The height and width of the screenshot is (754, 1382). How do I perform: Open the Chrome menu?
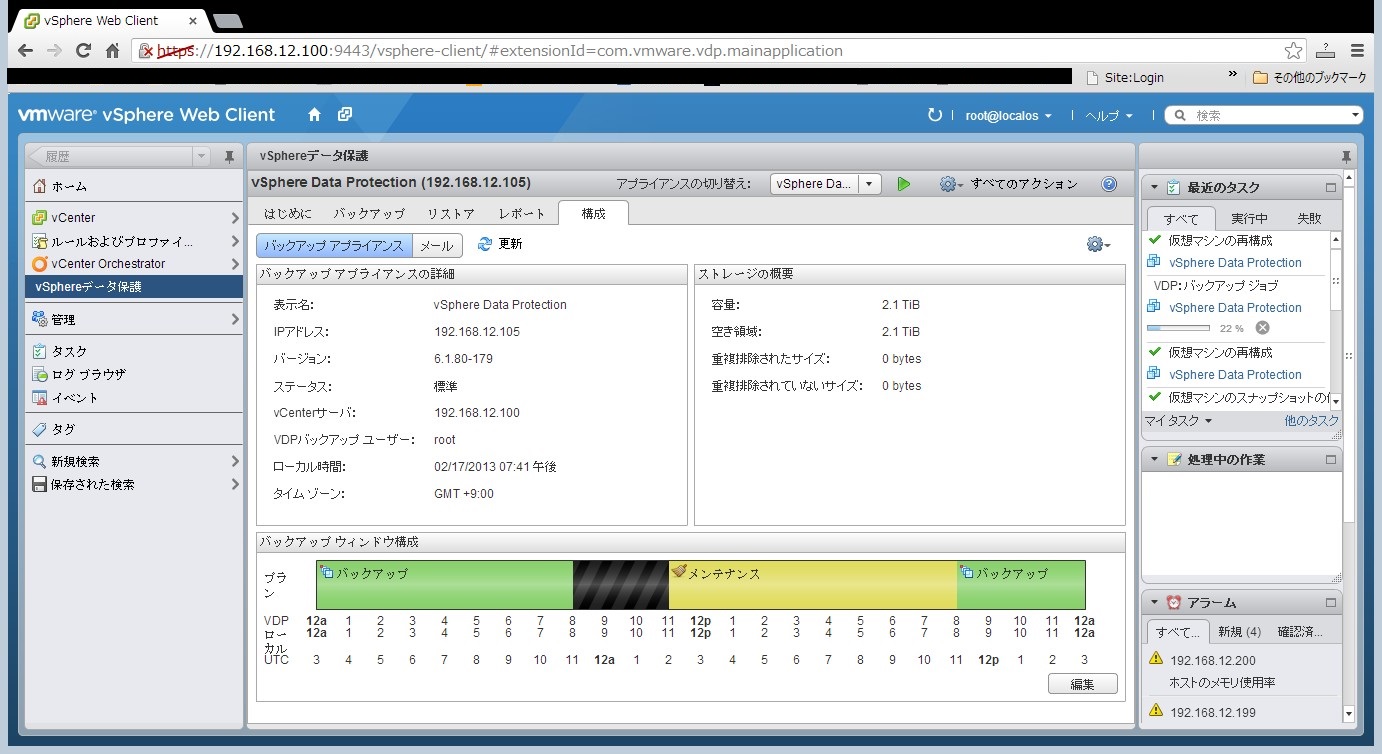1358,50
